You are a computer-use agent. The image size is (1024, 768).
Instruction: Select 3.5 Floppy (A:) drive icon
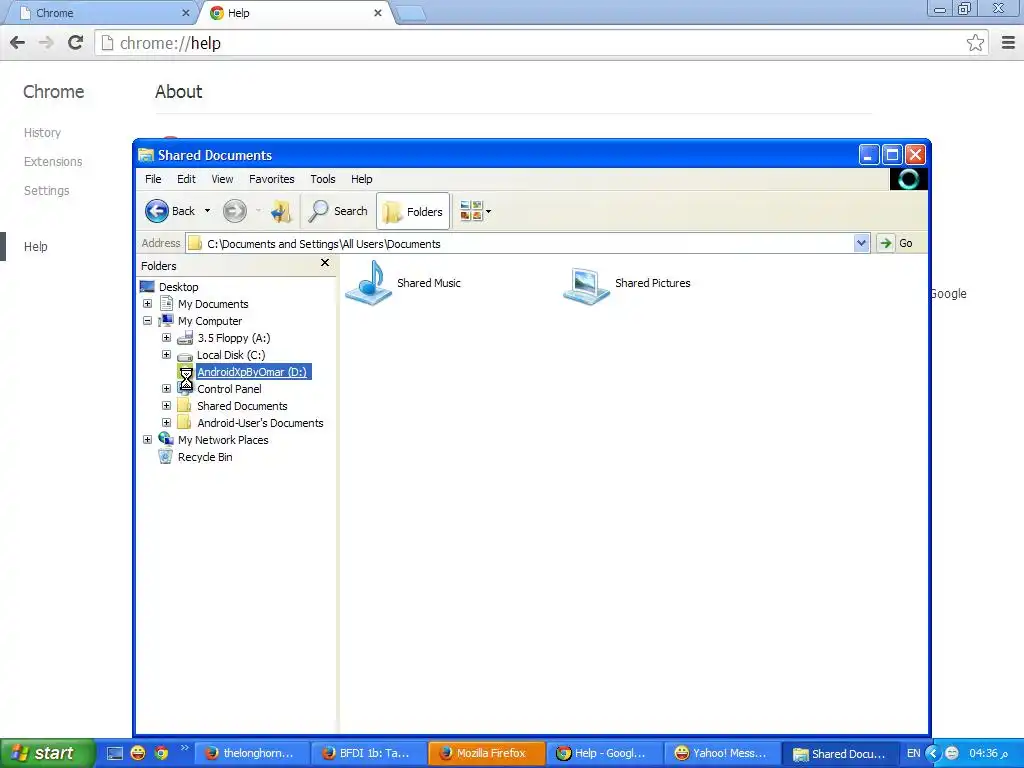coord(185,338)
